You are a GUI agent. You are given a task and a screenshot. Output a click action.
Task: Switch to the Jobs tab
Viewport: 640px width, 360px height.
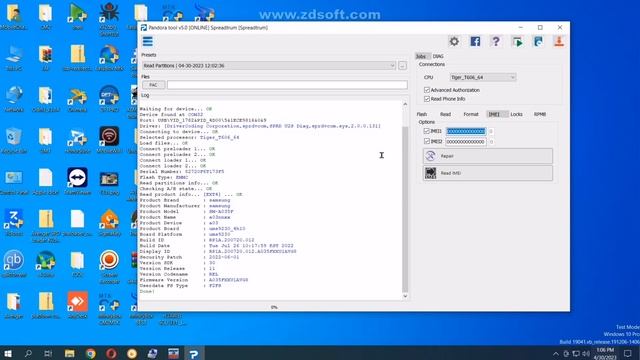click(421, 56)
